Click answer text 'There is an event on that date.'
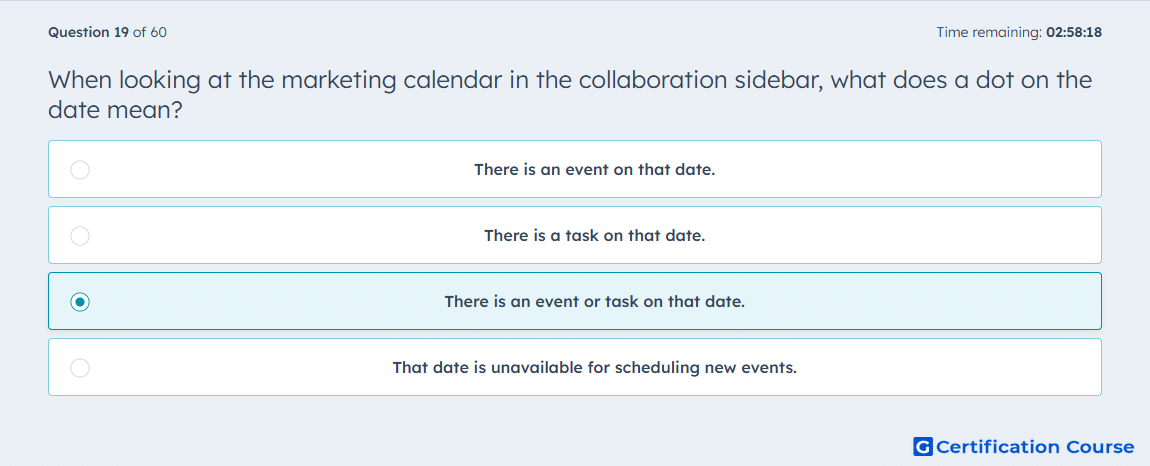The height and width of the screenshot is (466, 1150). coord(594,170)
